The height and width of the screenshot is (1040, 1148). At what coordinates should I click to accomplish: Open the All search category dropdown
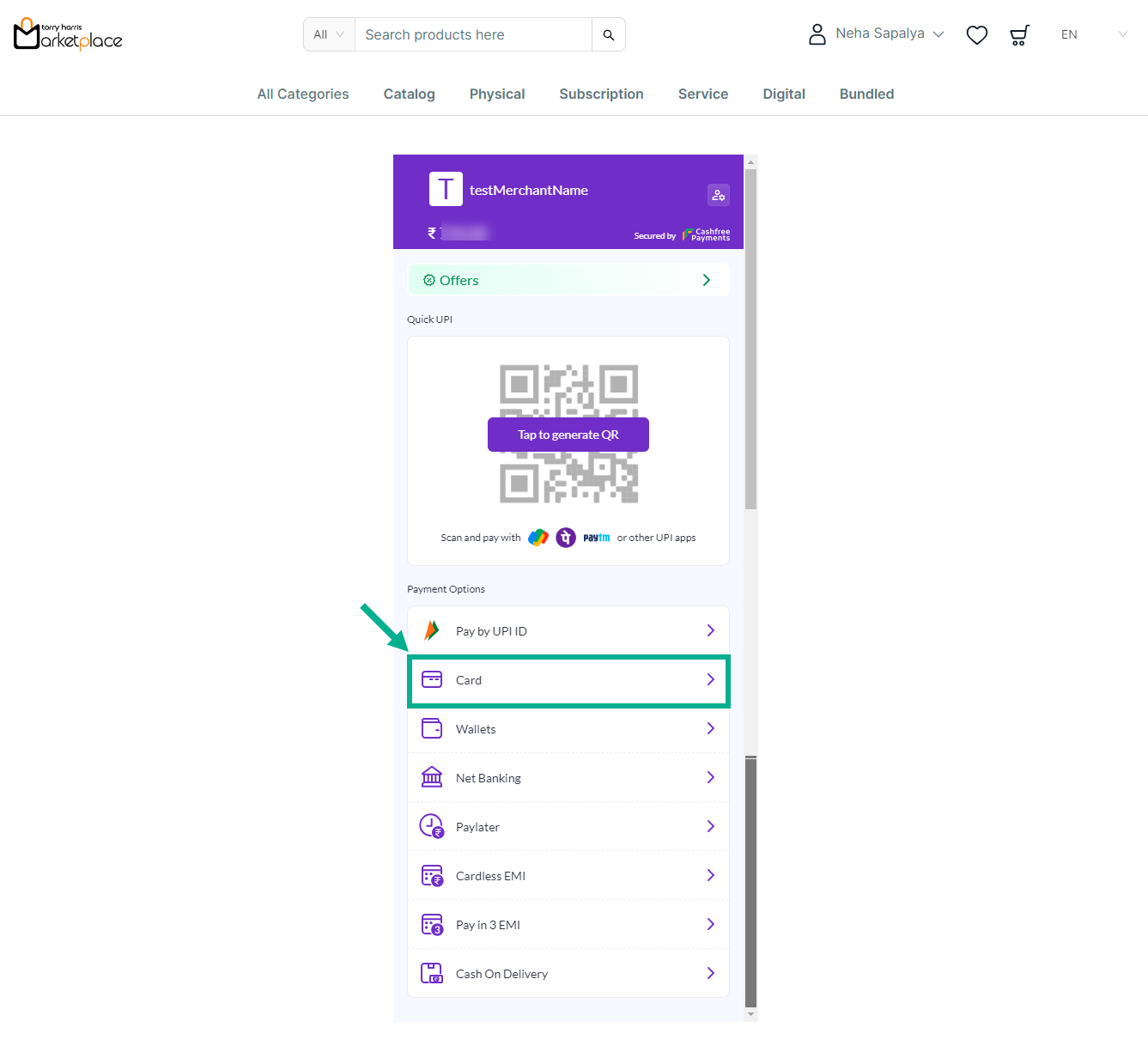click(329, 35)
